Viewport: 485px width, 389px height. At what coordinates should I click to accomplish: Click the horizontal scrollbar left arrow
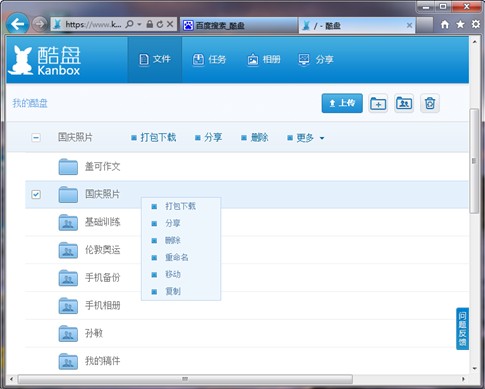(x=11, y=379)
